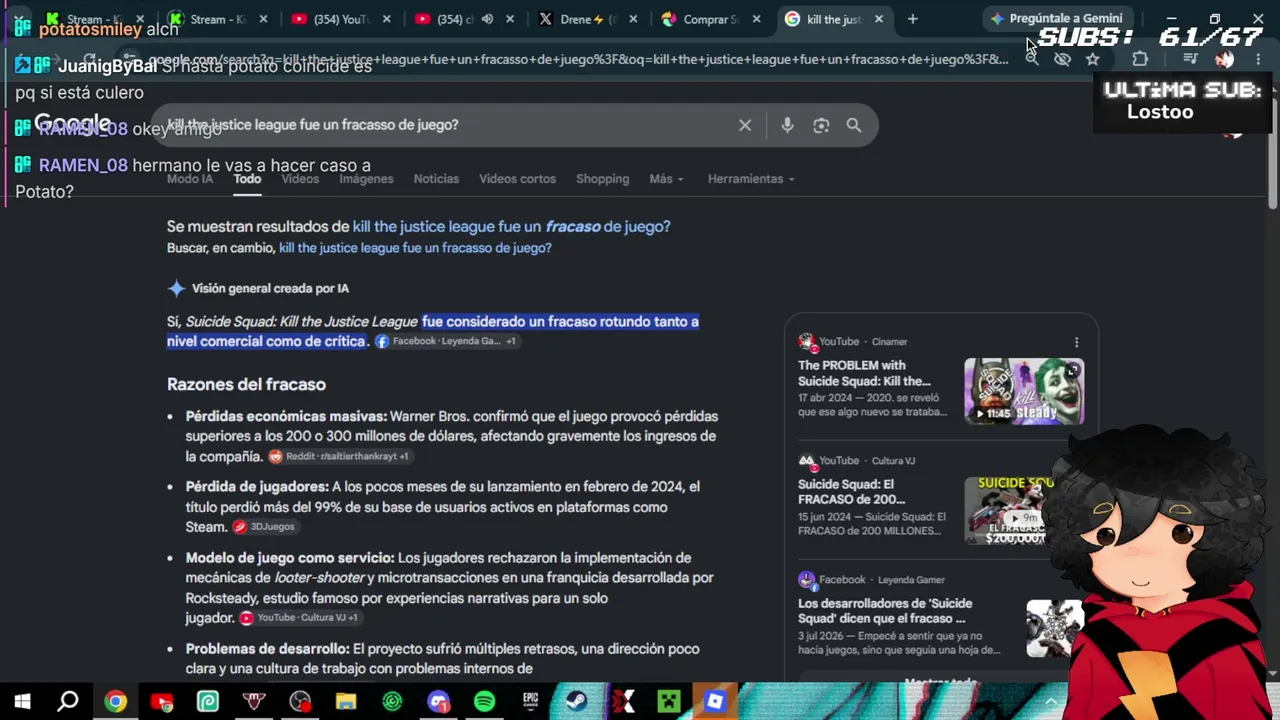This screenshot has width=1280, height=720.
Task: Open Epic Games Launcher from the taskbar
Action: 530,702
